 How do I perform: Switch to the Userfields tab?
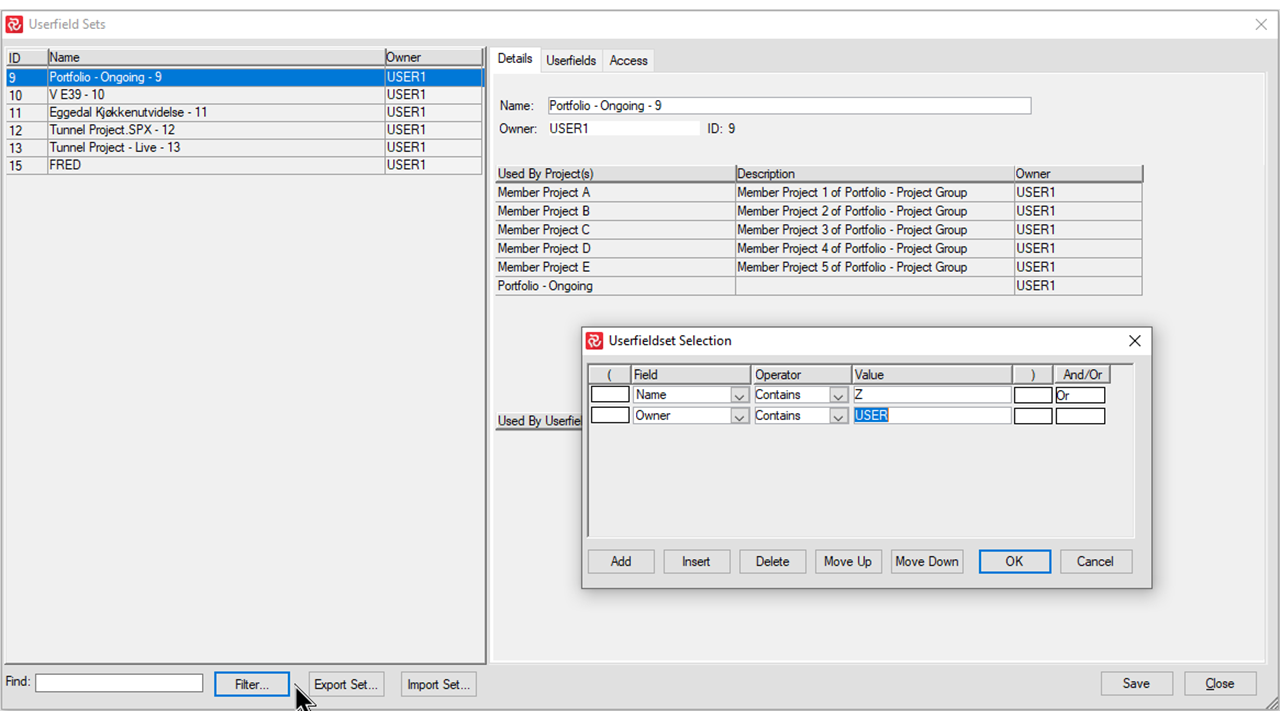click(571, 61)
